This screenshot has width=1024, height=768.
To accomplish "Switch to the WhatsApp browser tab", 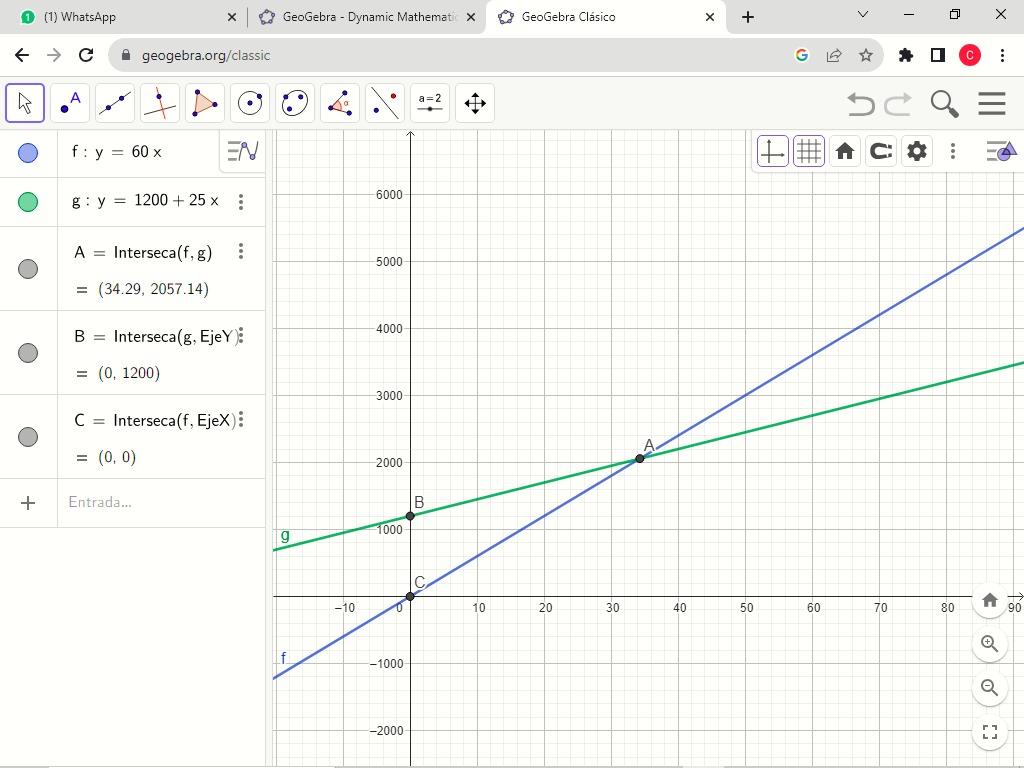I will (80, 17).
